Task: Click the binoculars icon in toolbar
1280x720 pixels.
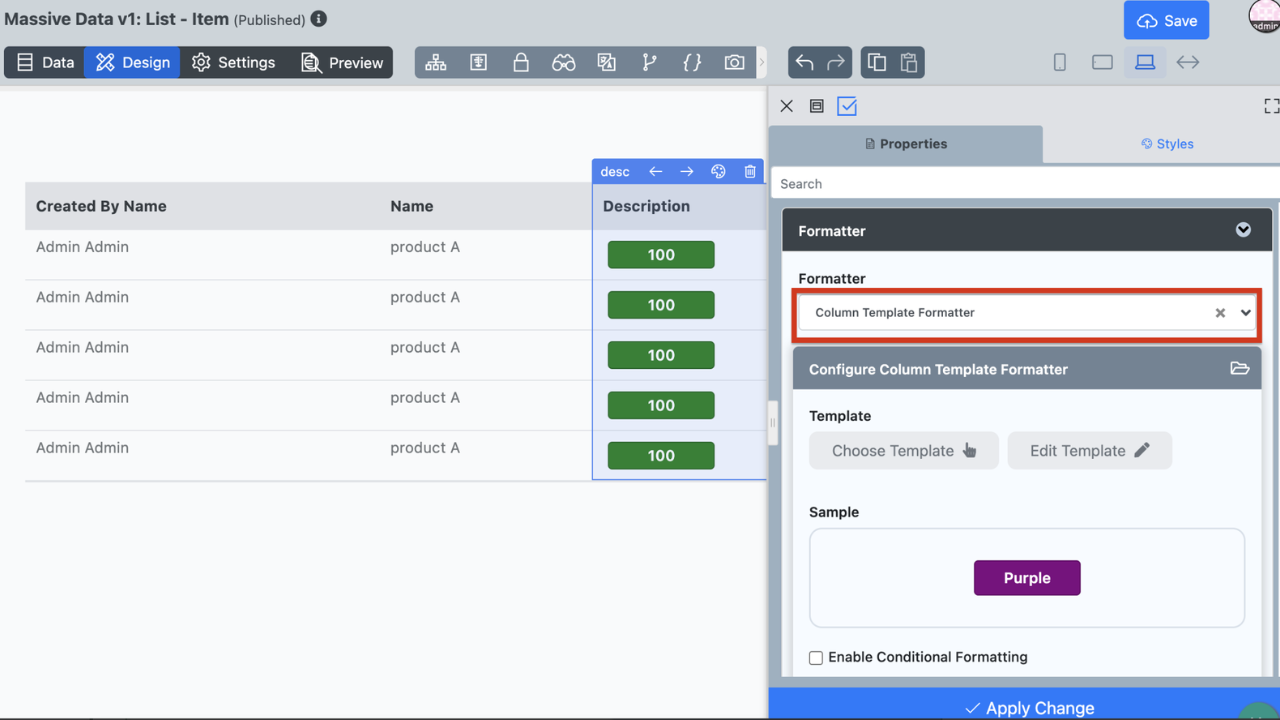Action: click(563, 62)
